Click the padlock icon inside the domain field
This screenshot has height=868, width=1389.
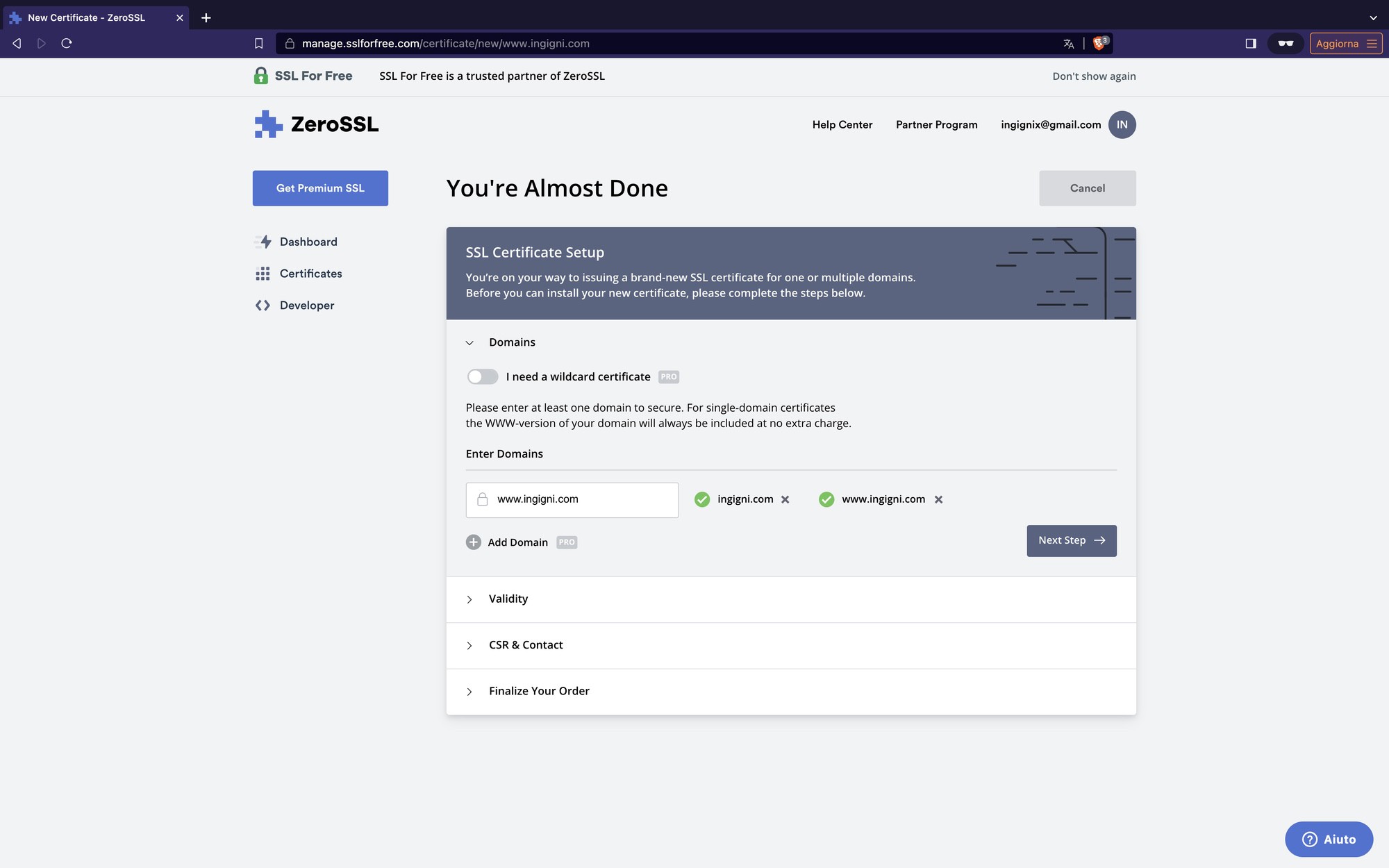tap(483, 499)
